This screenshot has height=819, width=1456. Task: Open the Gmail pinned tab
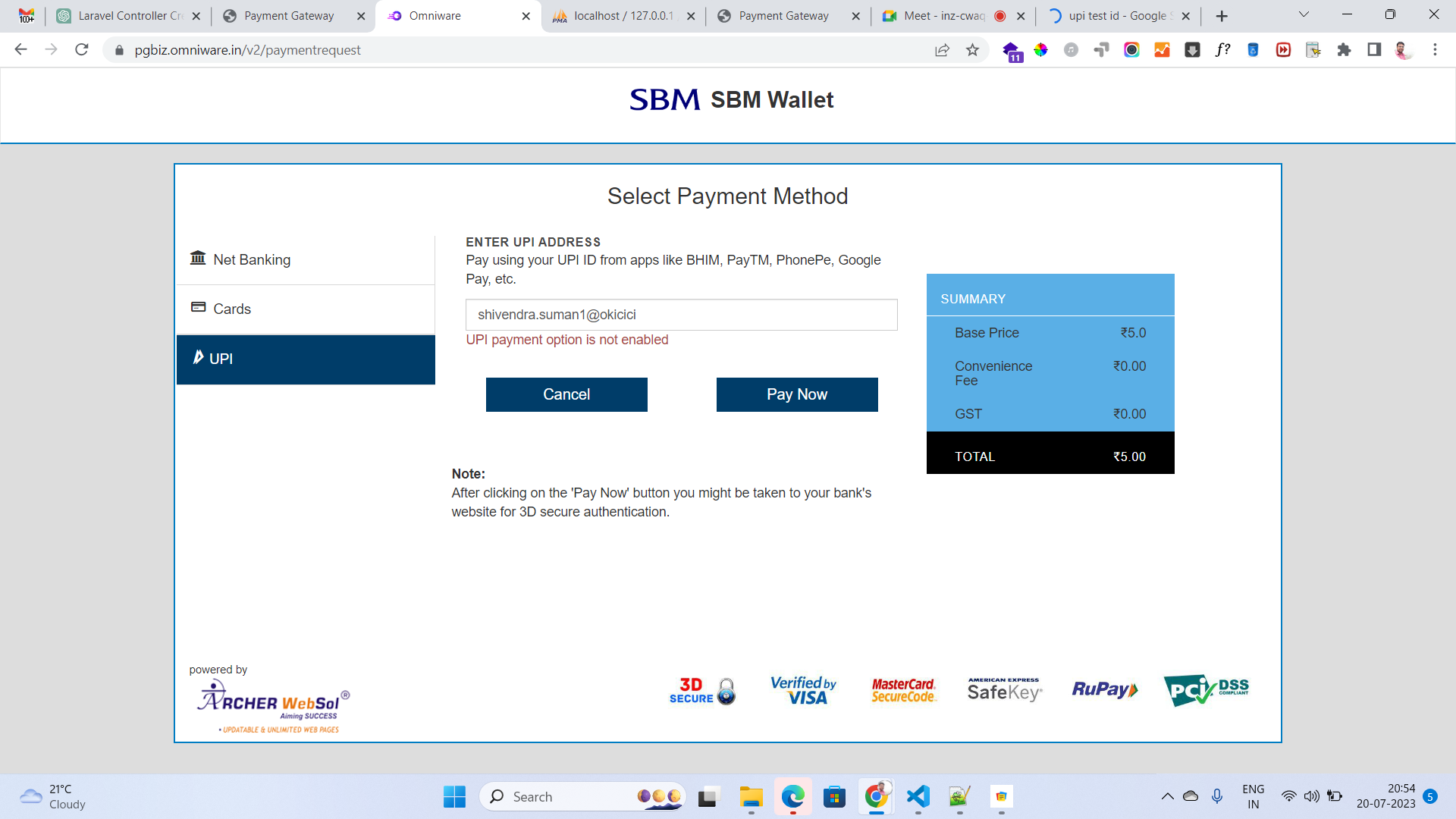(27, 16)
